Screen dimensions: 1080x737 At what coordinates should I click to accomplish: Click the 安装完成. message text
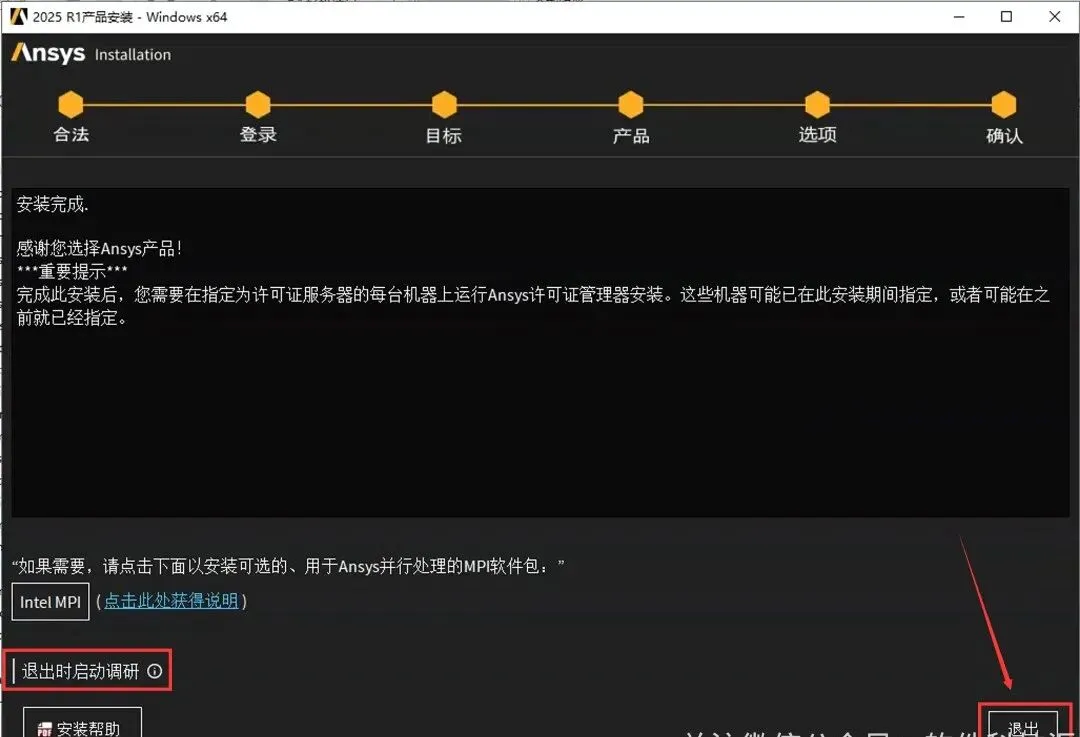click(52, 205)
